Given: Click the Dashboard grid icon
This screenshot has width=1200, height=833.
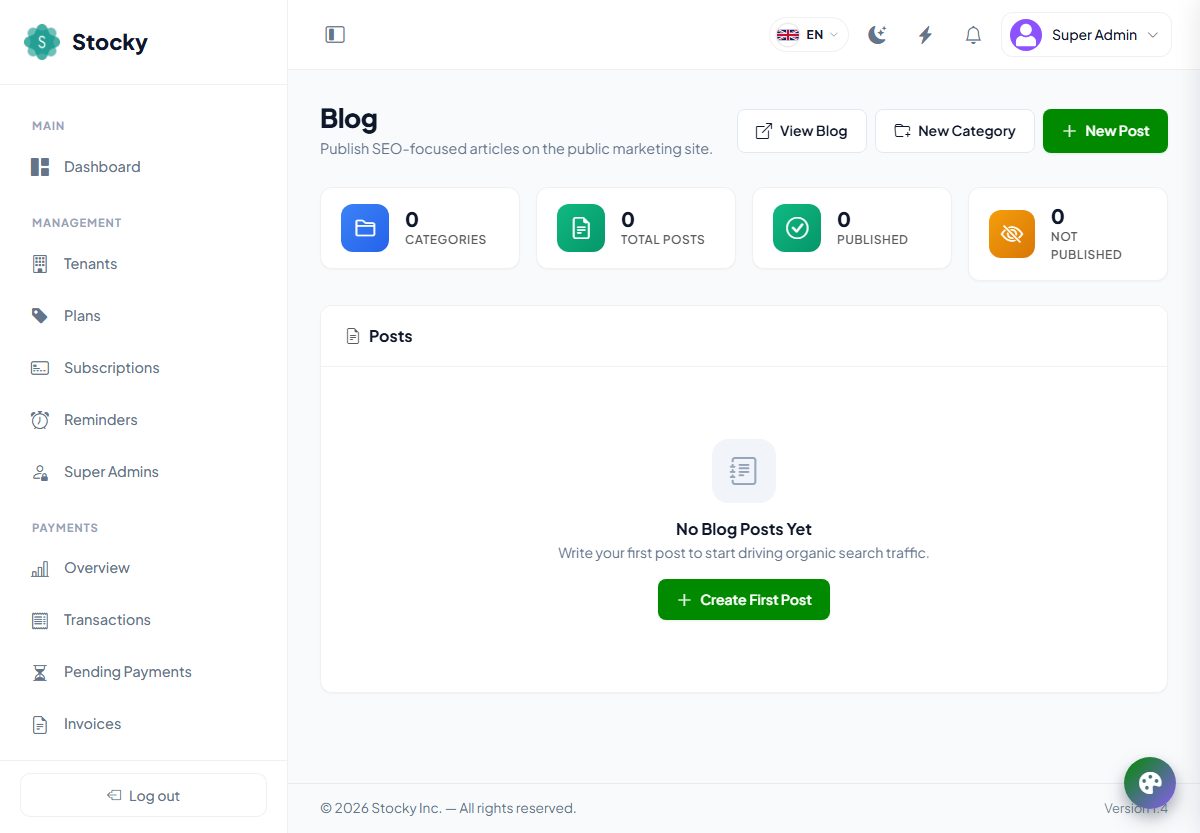Looking at the screenshot, I should (x=40, y=167).
